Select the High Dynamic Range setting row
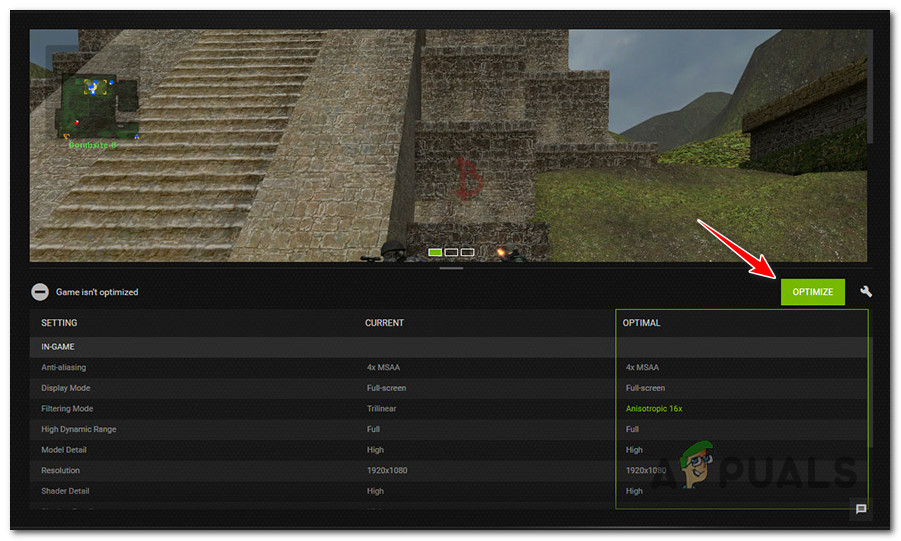The height and width of the screenshot is (541, 901). pyautogui.click(x=449, y=429)
